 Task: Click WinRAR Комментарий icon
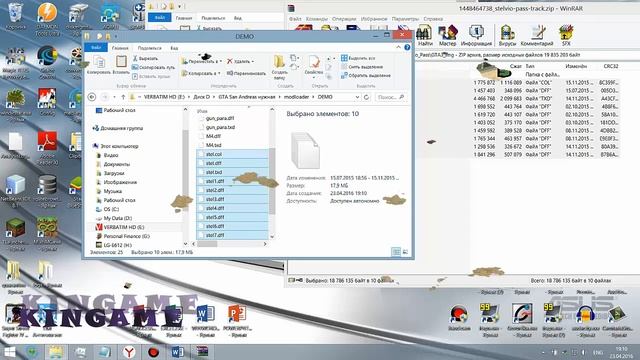537,36
